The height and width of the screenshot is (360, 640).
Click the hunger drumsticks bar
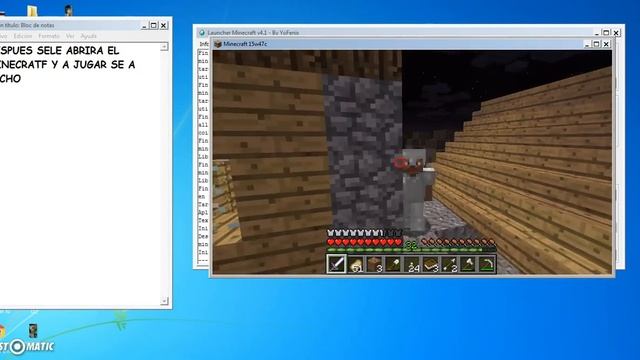(x=459, y=242)
